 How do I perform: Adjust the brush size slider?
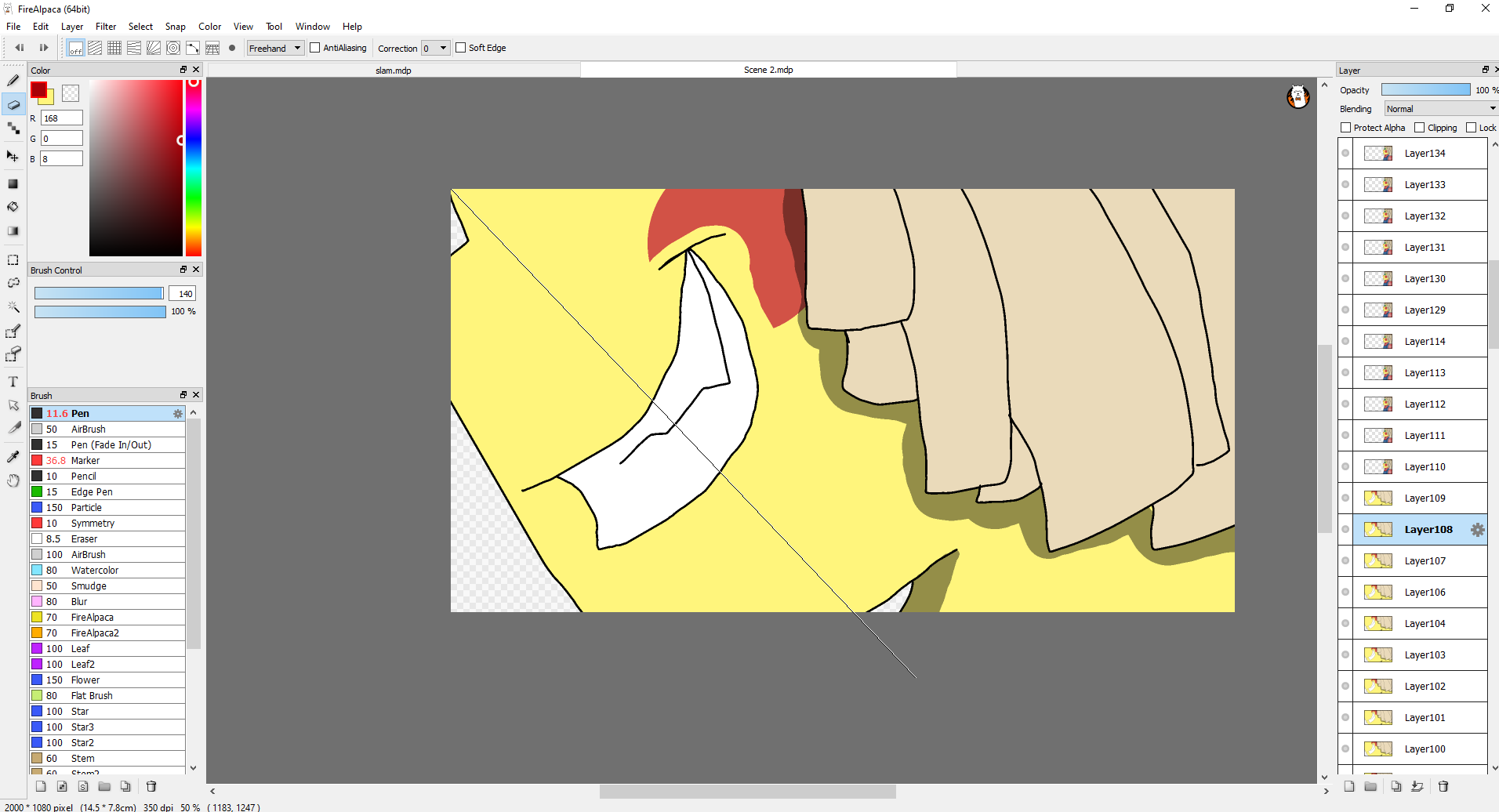click(x=99, y=293)
